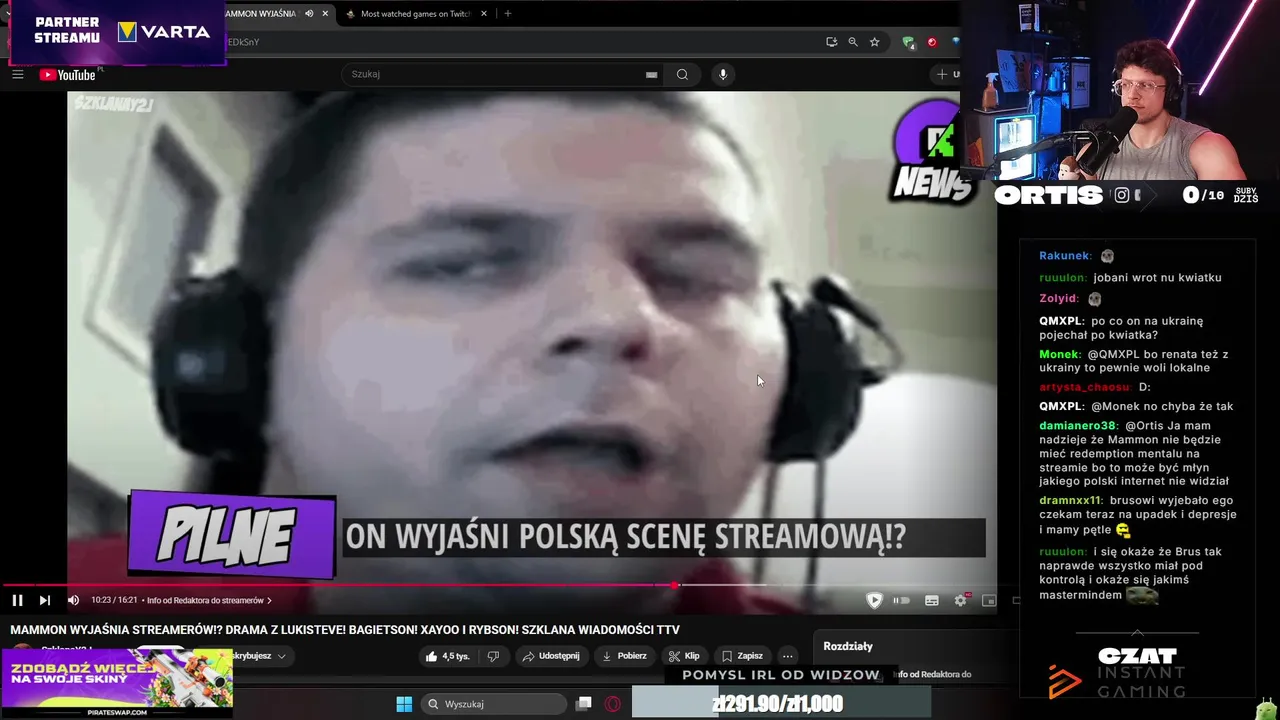Image resolution: width=1280 pixels, height=720 pixels.
Task: Close the Most watched games tab
Action: (485, 14)
